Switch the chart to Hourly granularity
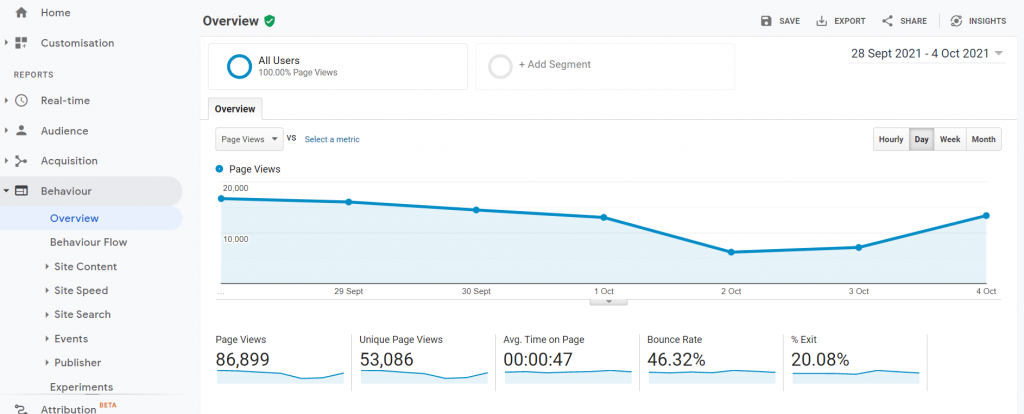Image resolution: width=1024 pixels, height=414 pixels. coord(890,140)
